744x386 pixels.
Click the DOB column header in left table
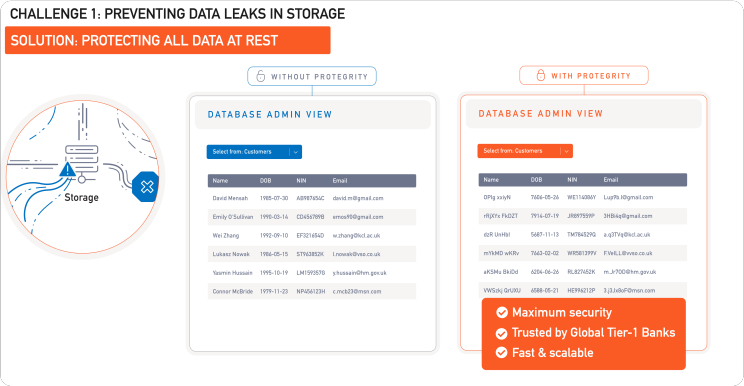pyautogui.click(x=266, y=181)
